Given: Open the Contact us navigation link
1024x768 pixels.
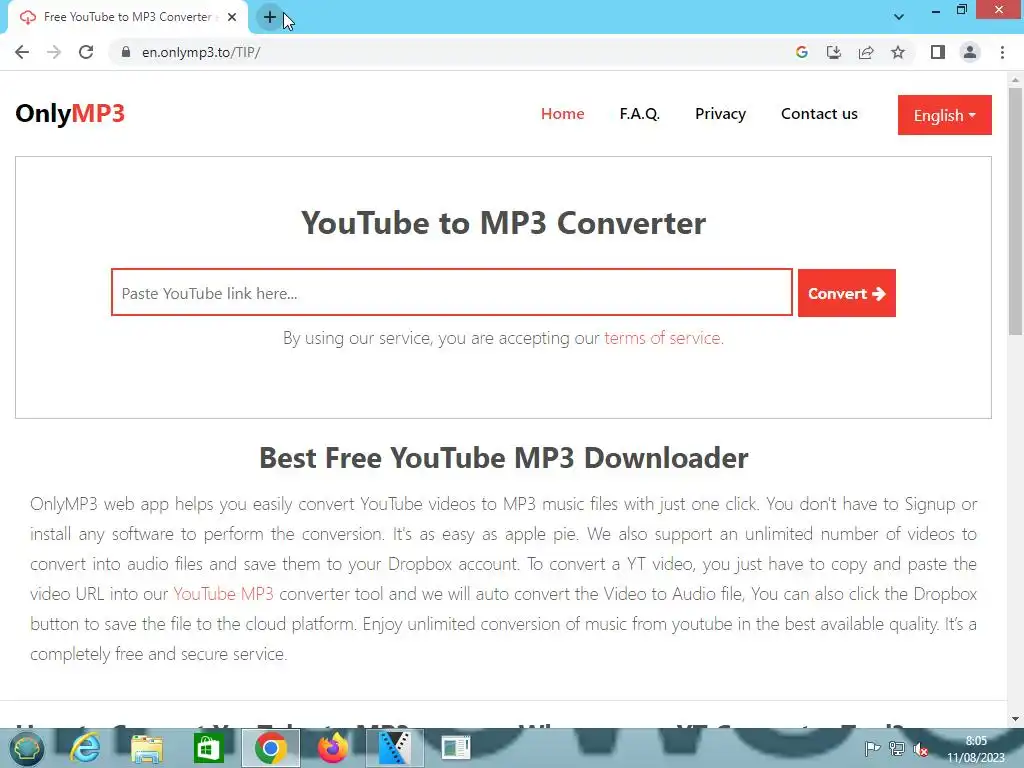Looking at the screenshot, I should (819, 114).
